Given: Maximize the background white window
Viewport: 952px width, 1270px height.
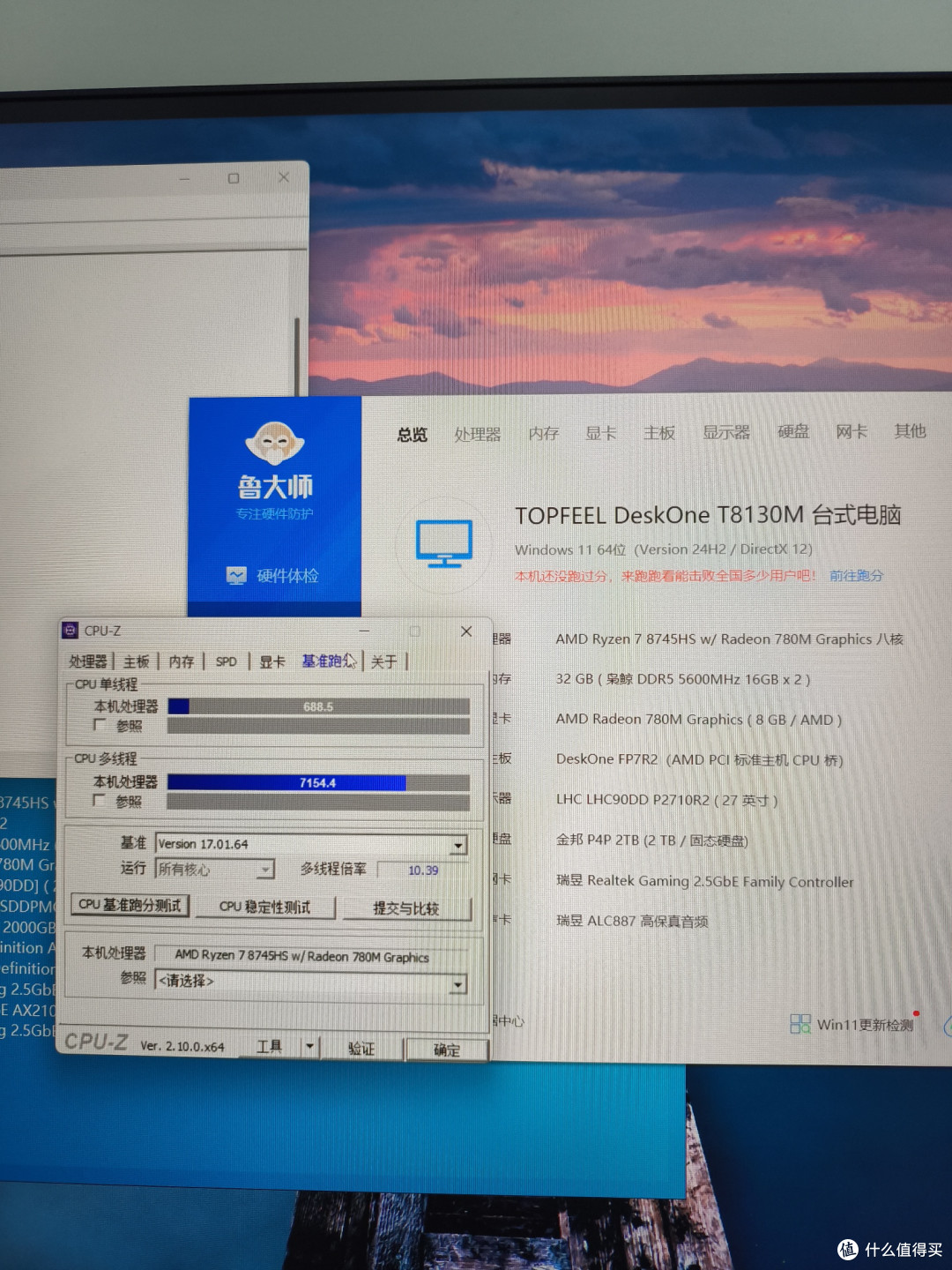Looking at the screenshot, I should coord(234,178).
